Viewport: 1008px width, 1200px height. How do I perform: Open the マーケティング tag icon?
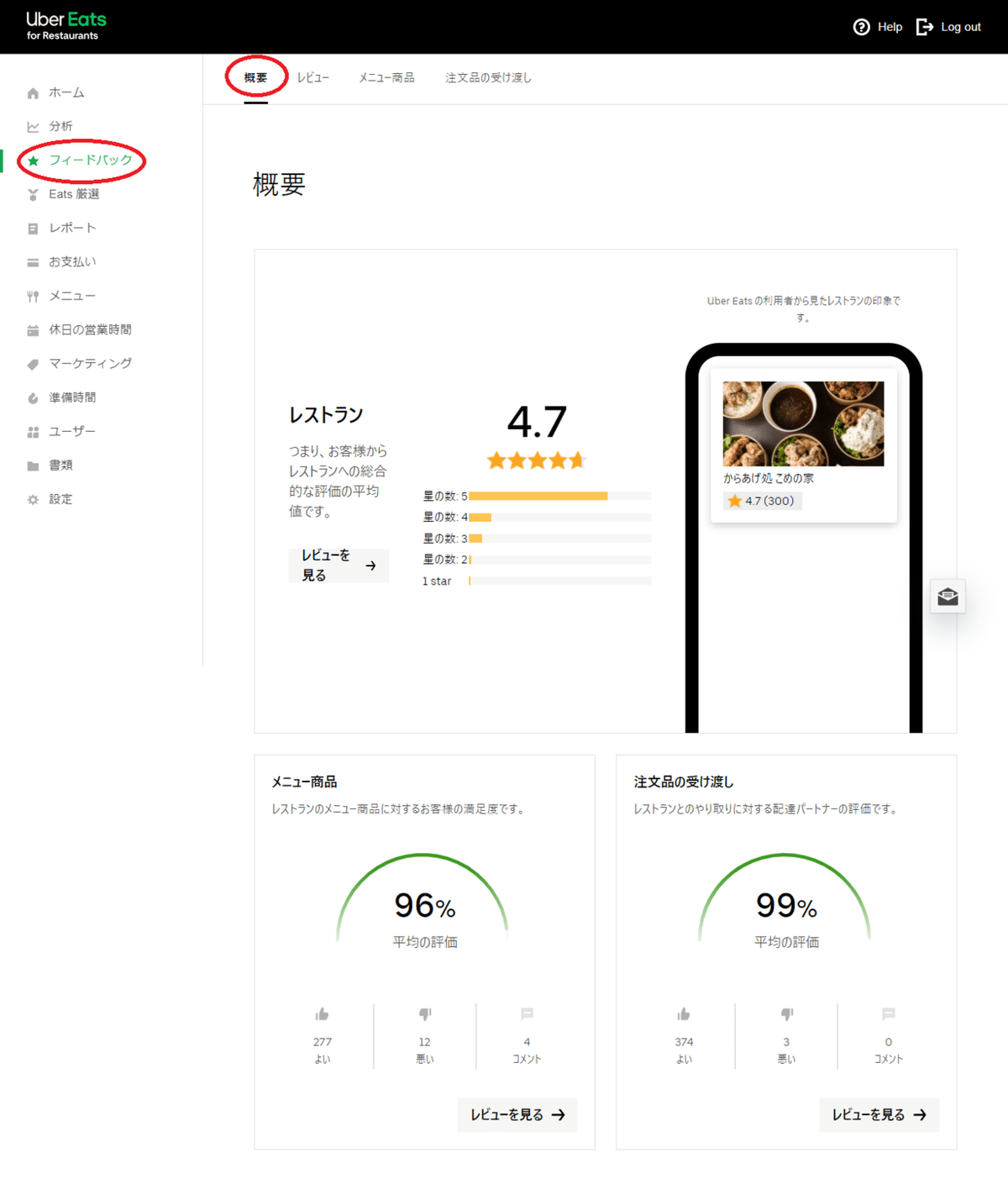point(32,363)
